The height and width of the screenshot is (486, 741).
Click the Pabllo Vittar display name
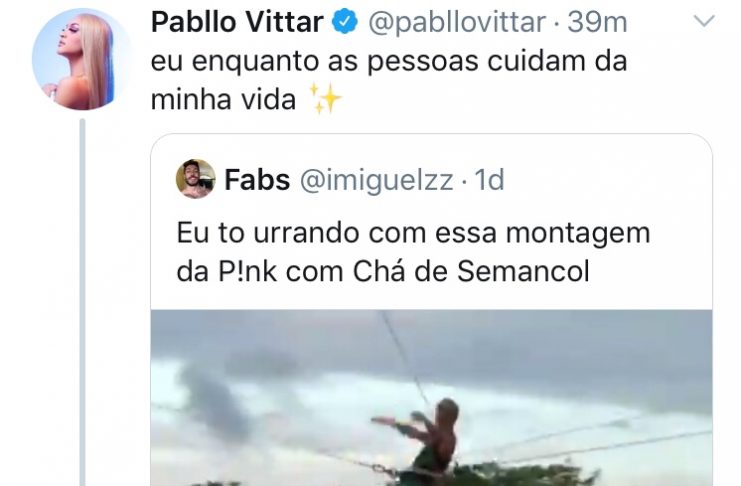pos(237,22)
